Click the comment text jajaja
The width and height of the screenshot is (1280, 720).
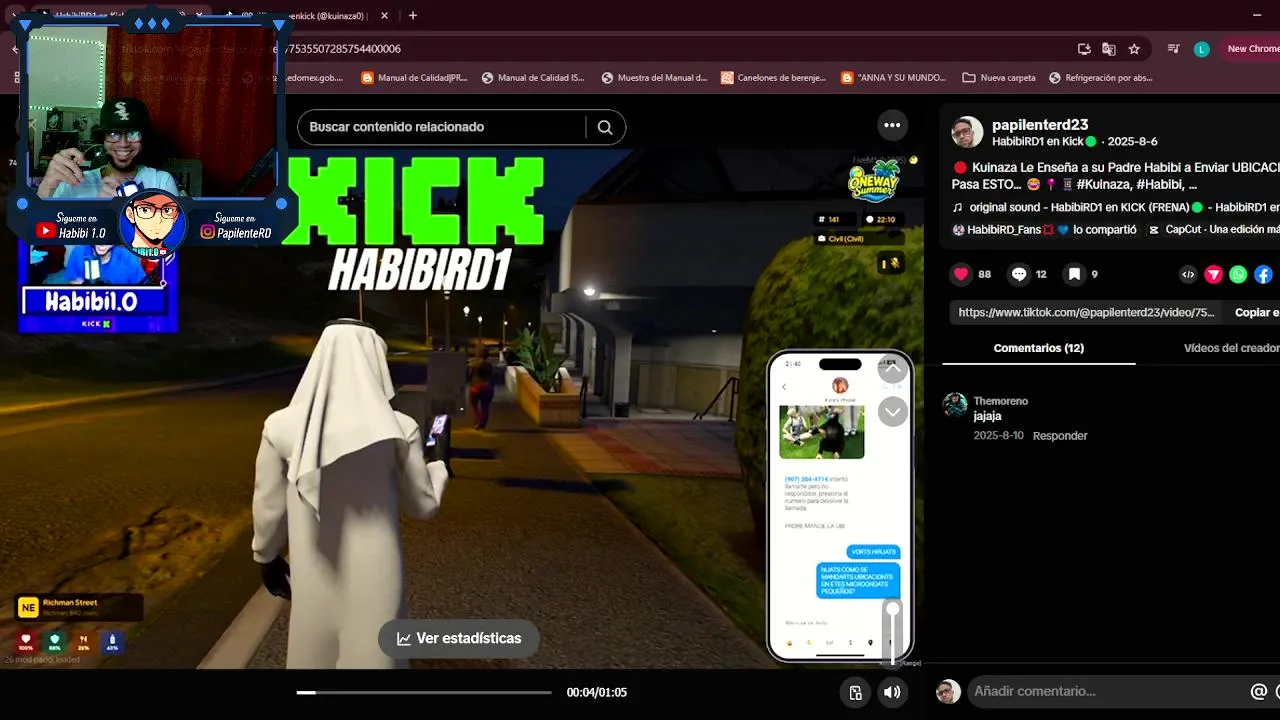pos(987,416)
